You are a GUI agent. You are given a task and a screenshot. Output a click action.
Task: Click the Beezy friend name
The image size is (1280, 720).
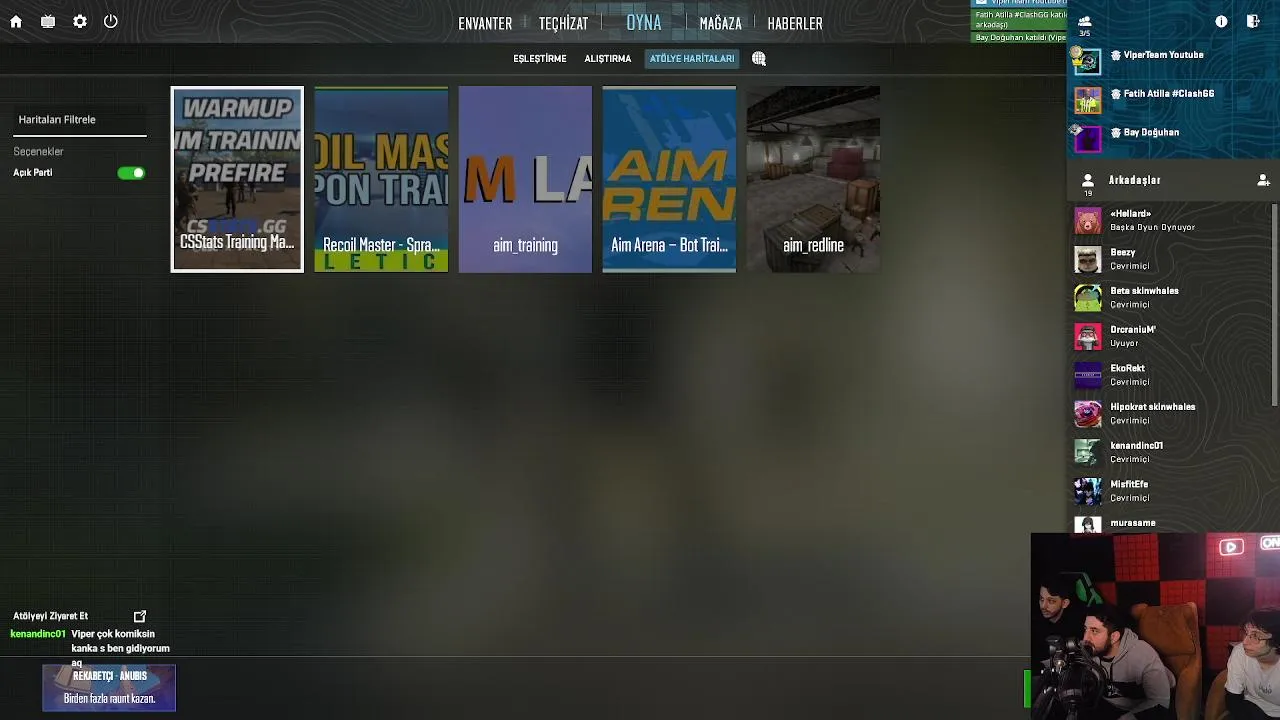1123,253
